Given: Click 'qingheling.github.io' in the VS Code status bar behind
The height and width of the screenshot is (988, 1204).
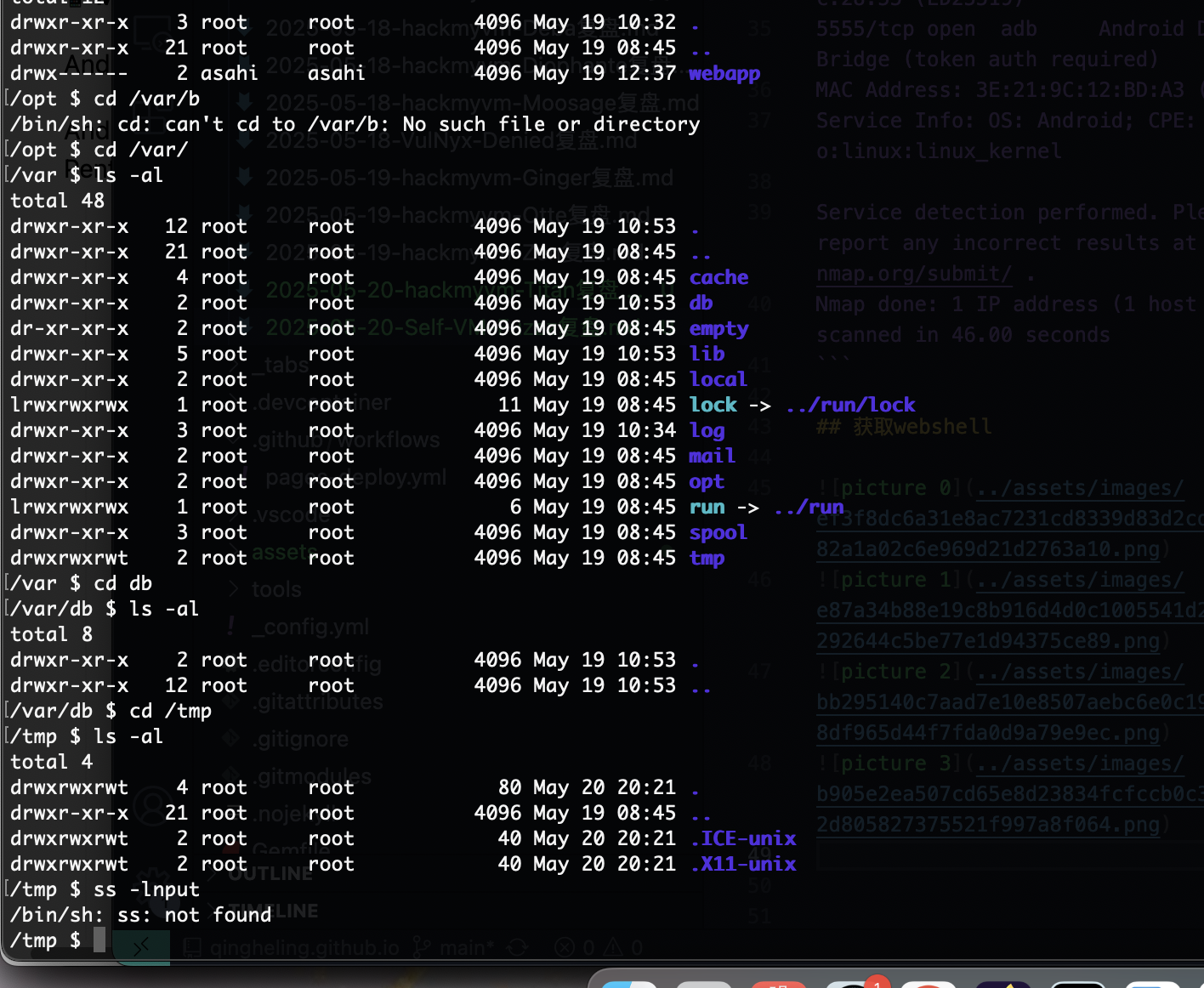Looking at the screenshot, I should [292, 947].
